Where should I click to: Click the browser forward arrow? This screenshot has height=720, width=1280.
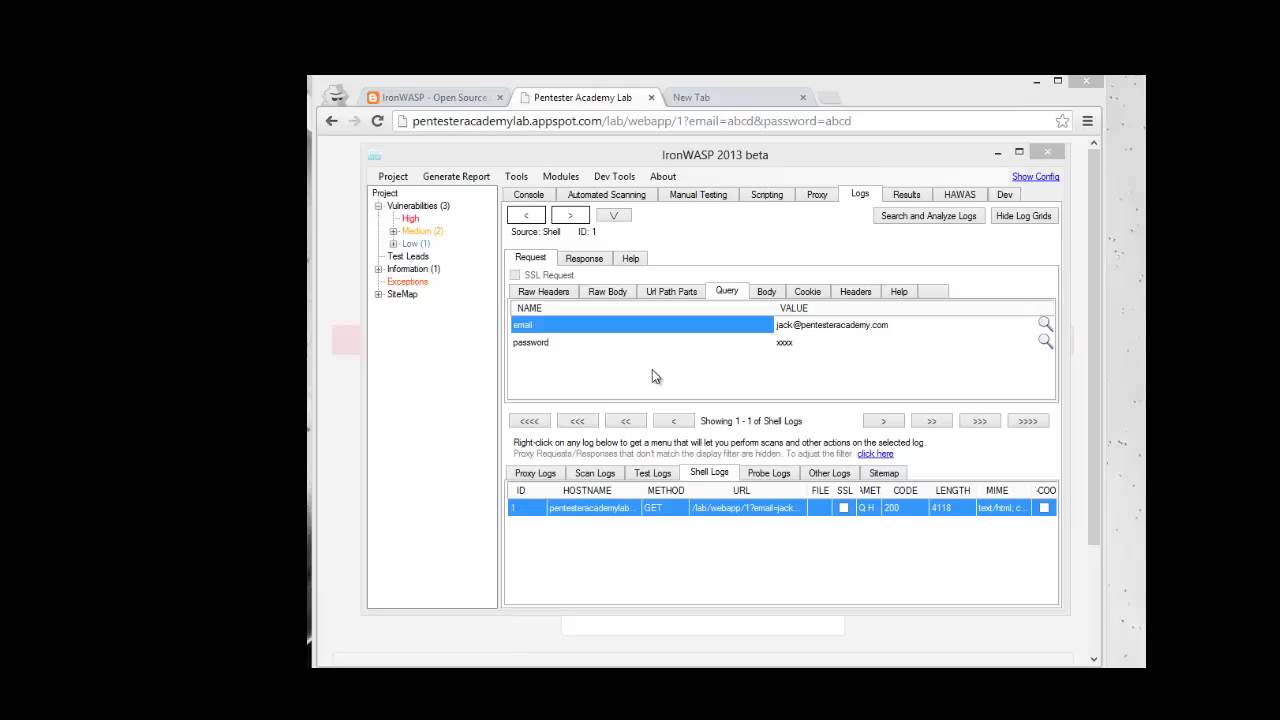(354, 121)
